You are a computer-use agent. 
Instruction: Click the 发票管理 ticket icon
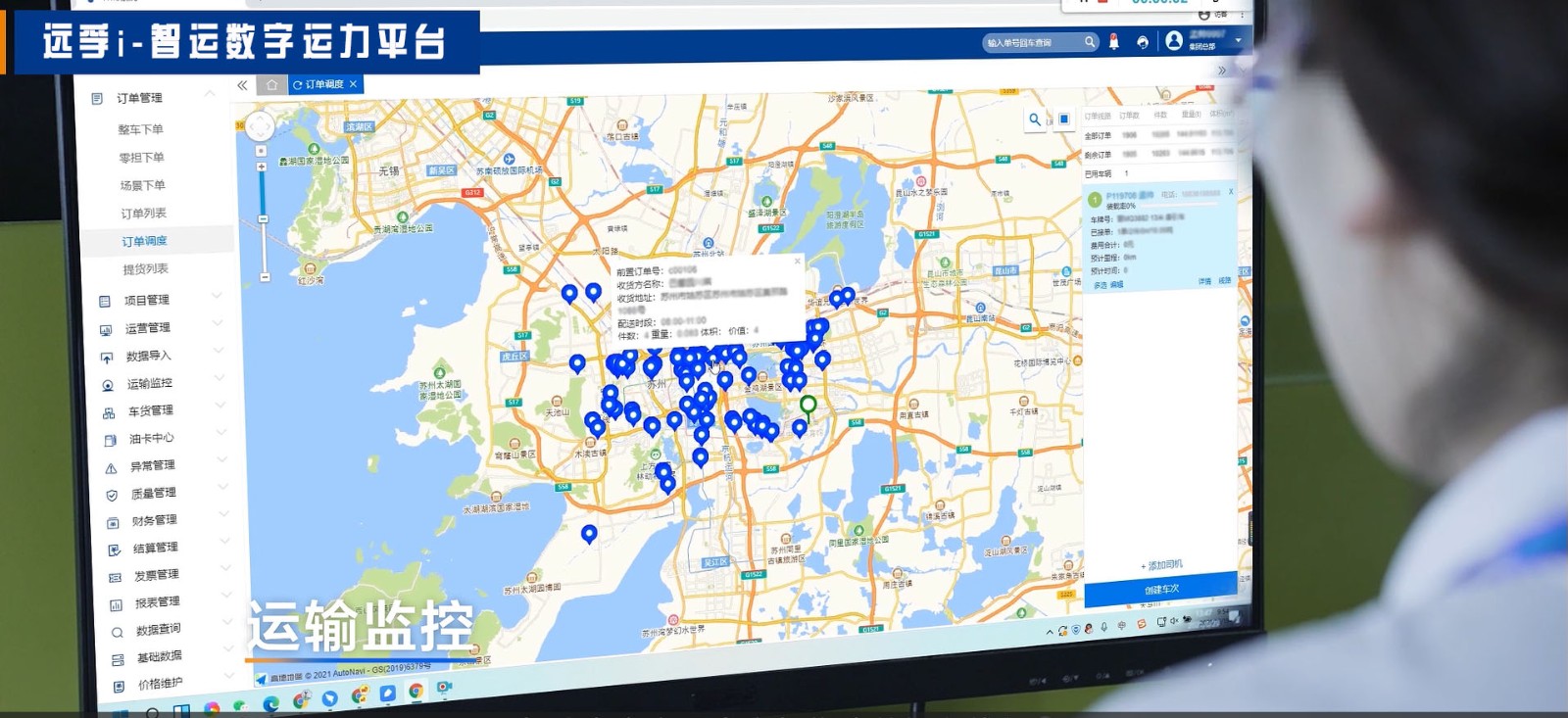(115, 578)
